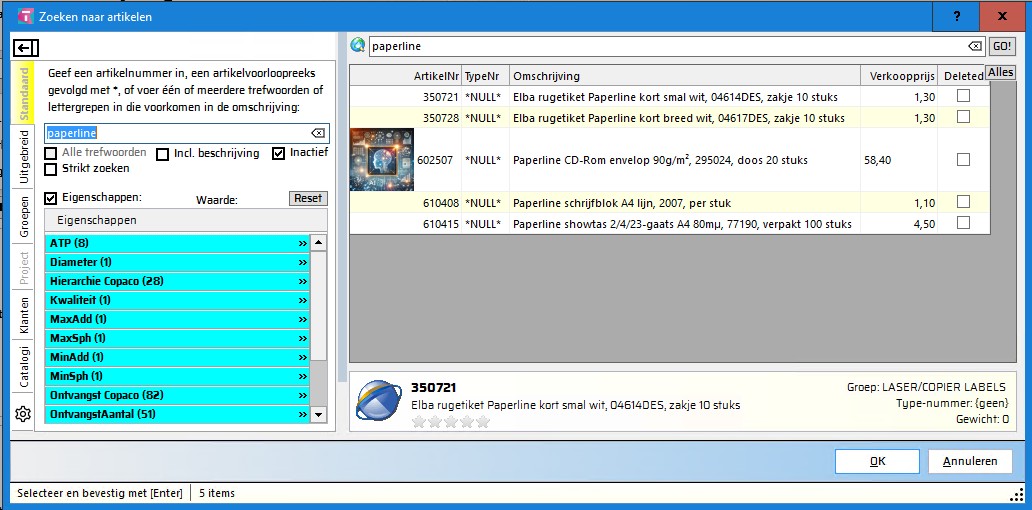Click the Eigenschappen list header

tap(186, 220)
